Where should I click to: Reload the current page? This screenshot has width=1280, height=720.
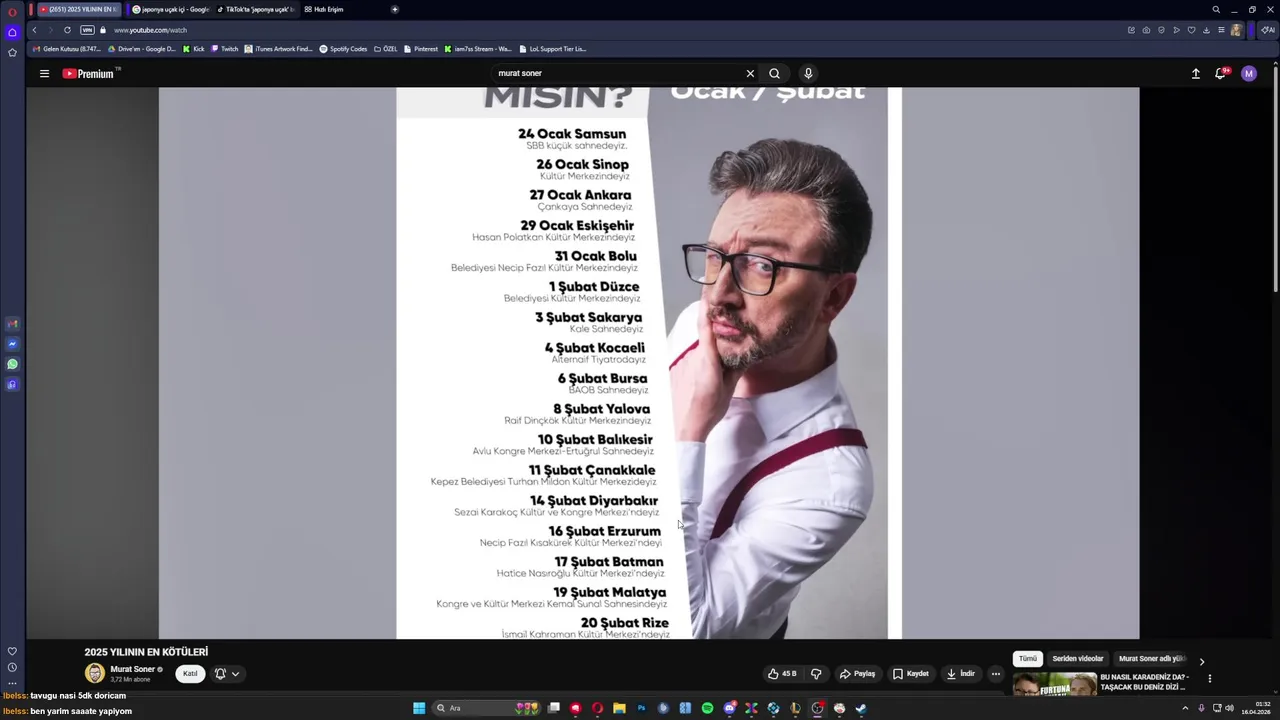pos(67,30)
